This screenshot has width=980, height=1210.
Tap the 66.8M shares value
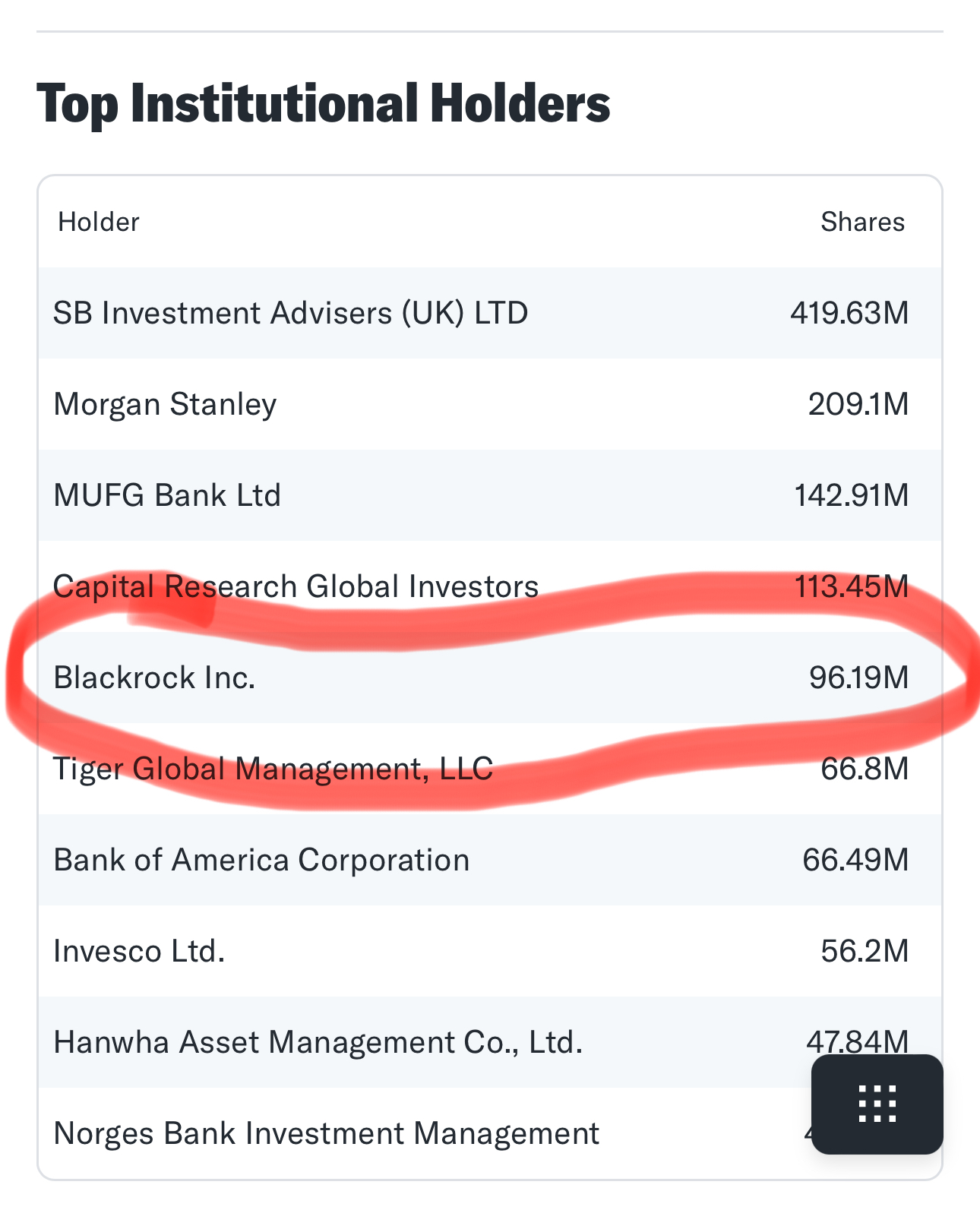coord(865,769)
